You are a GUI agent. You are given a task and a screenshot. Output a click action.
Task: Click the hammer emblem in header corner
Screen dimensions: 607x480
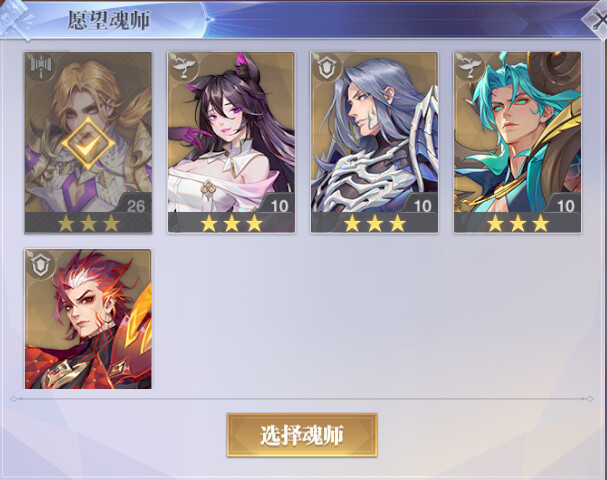pos(15,19)
